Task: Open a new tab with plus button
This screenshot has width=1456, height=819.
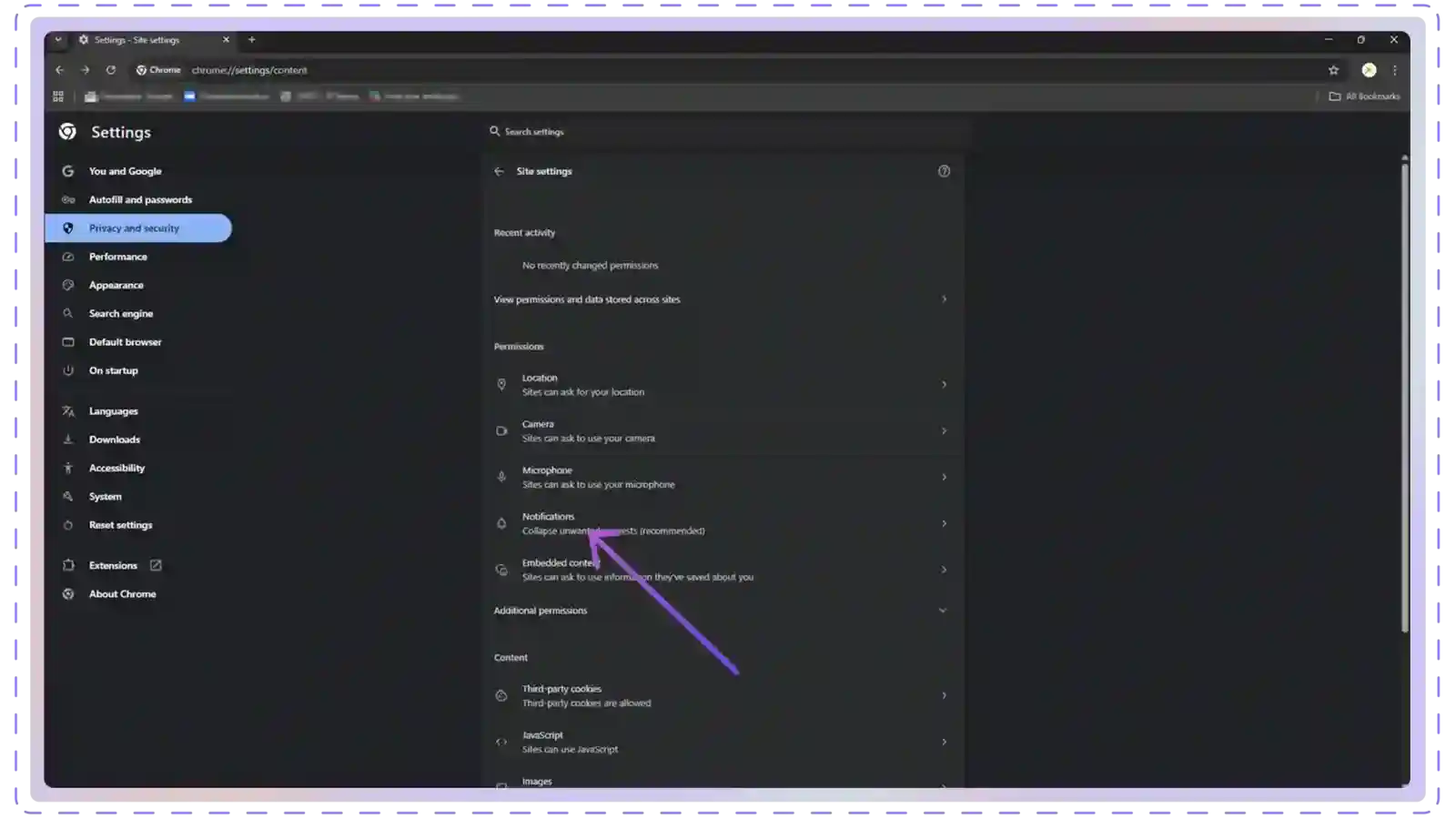Action: (252, 40)
